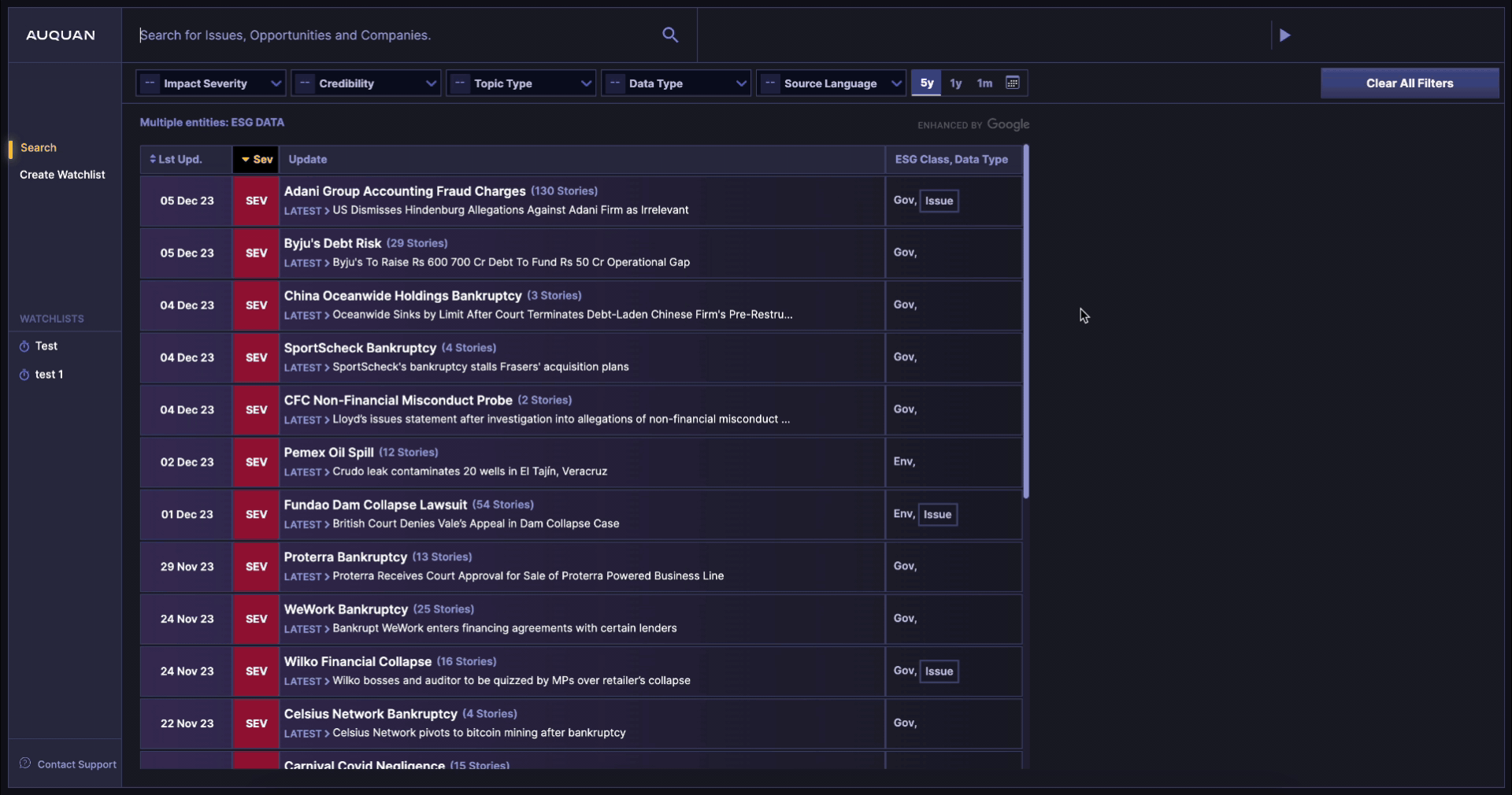
Task: Open CFC Non-Financial Misconduct Probe issue
Action: click(398, 401)
